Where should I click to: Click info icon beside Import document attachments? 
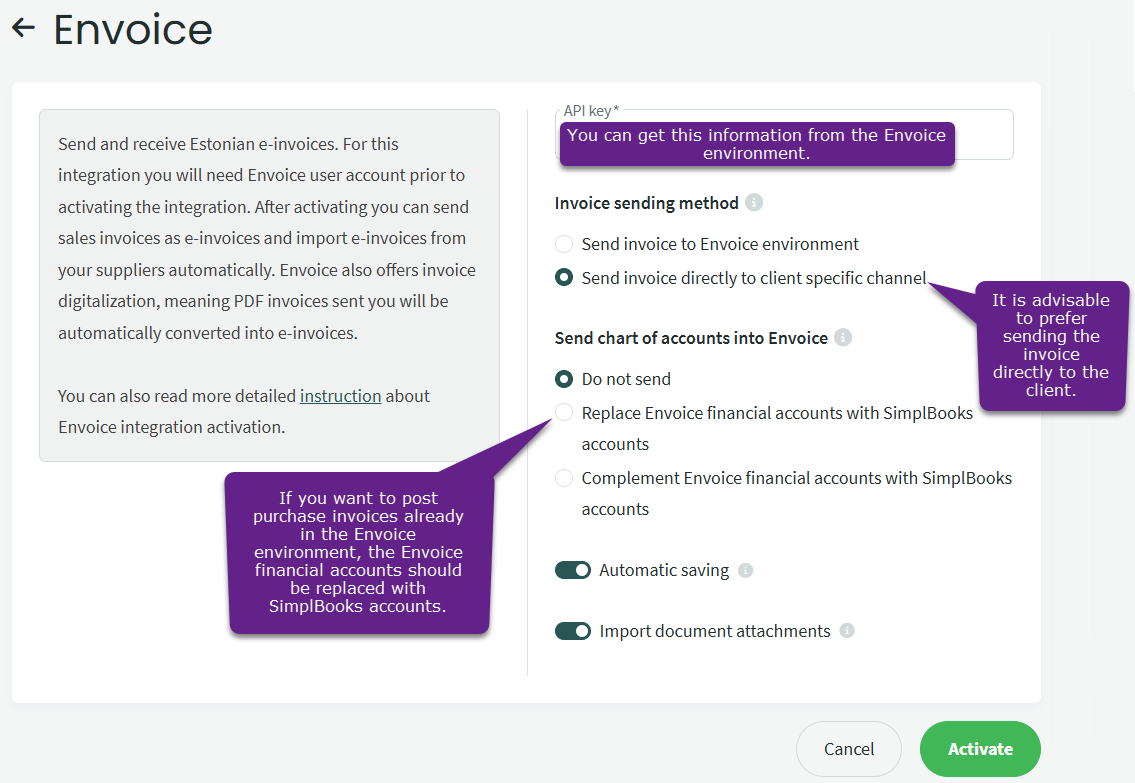click(847, 631)
